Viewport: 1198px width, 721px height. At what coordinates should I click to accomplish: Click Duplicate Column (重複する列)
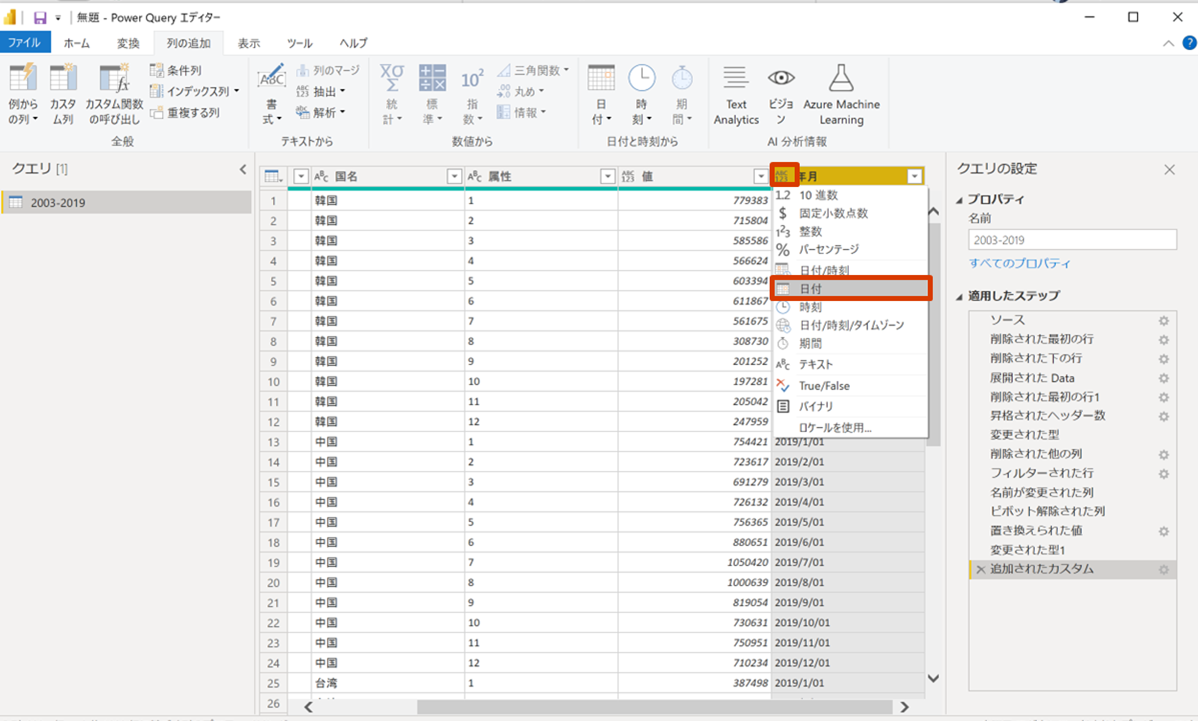click(x=185, y=112)
